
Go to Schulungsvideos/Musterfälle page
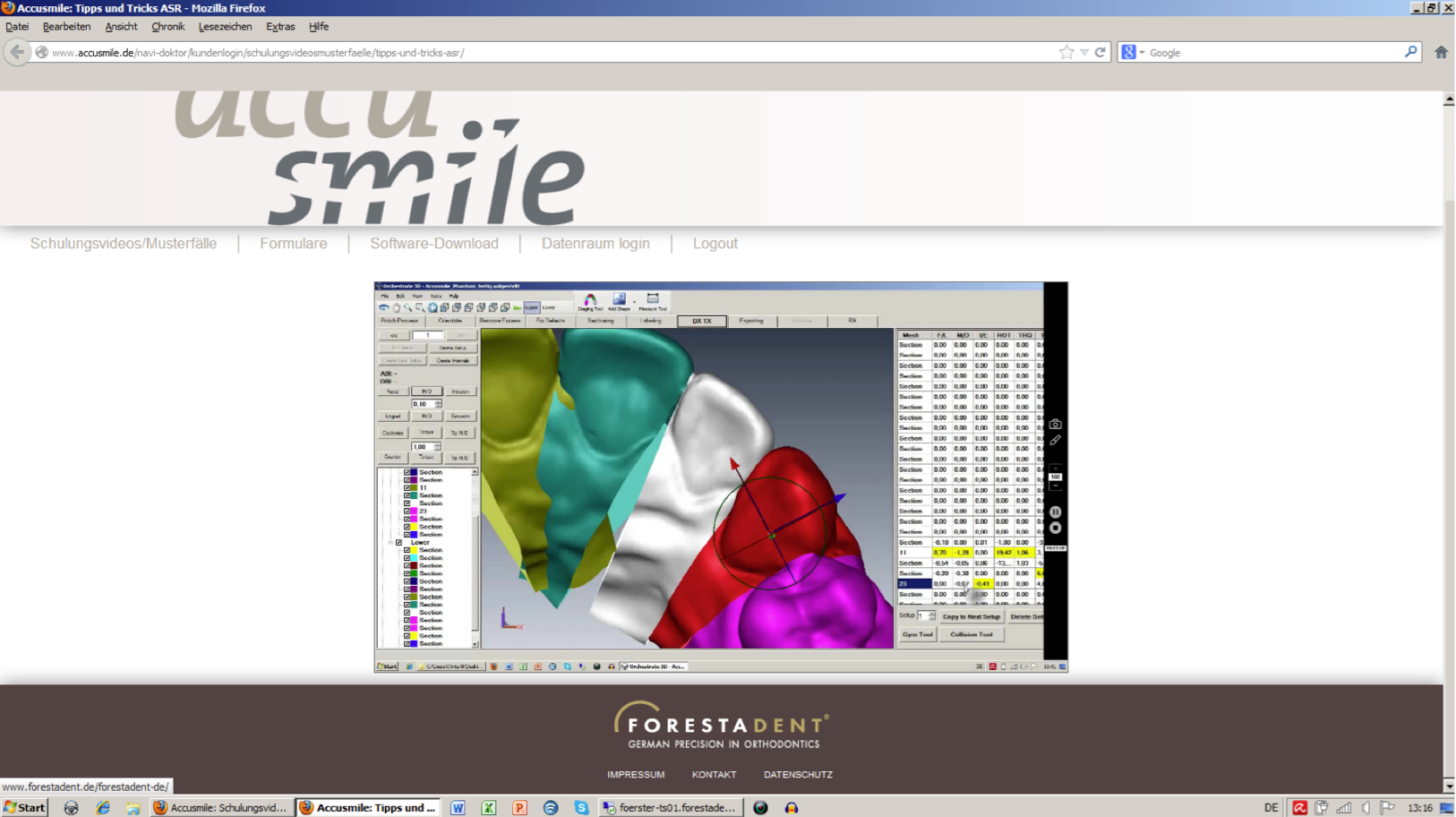pyautogui.click(x=124, y=244)
